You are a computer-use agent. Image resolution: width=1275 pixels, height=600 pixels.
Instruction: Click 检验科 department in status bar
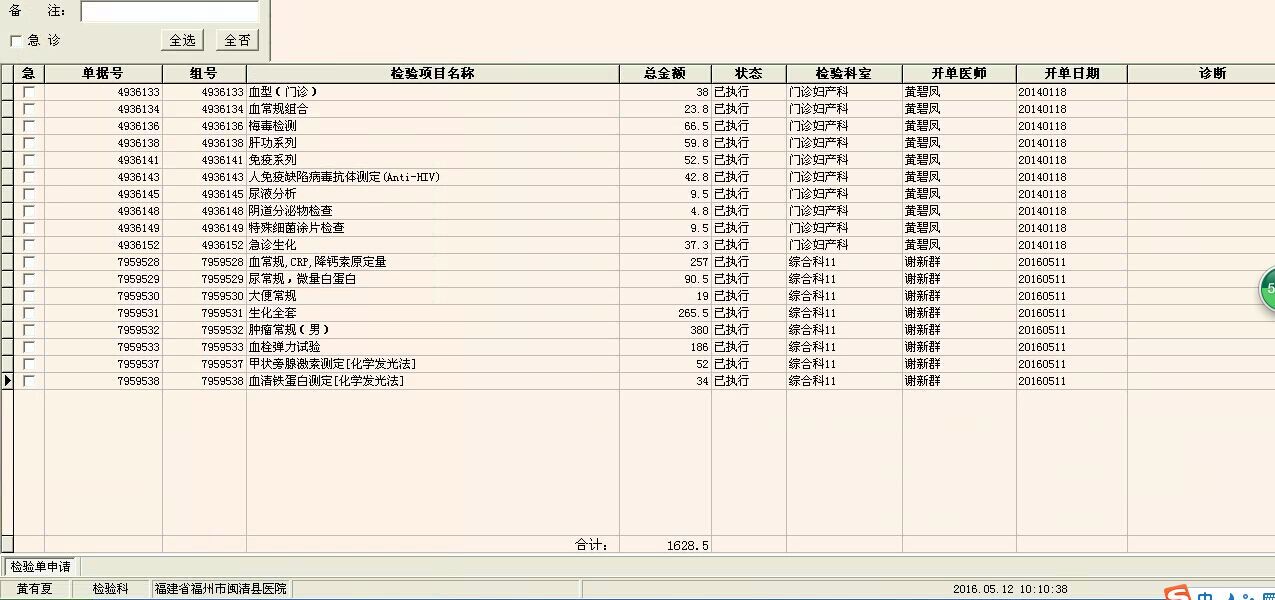click(x=111, y=589)
